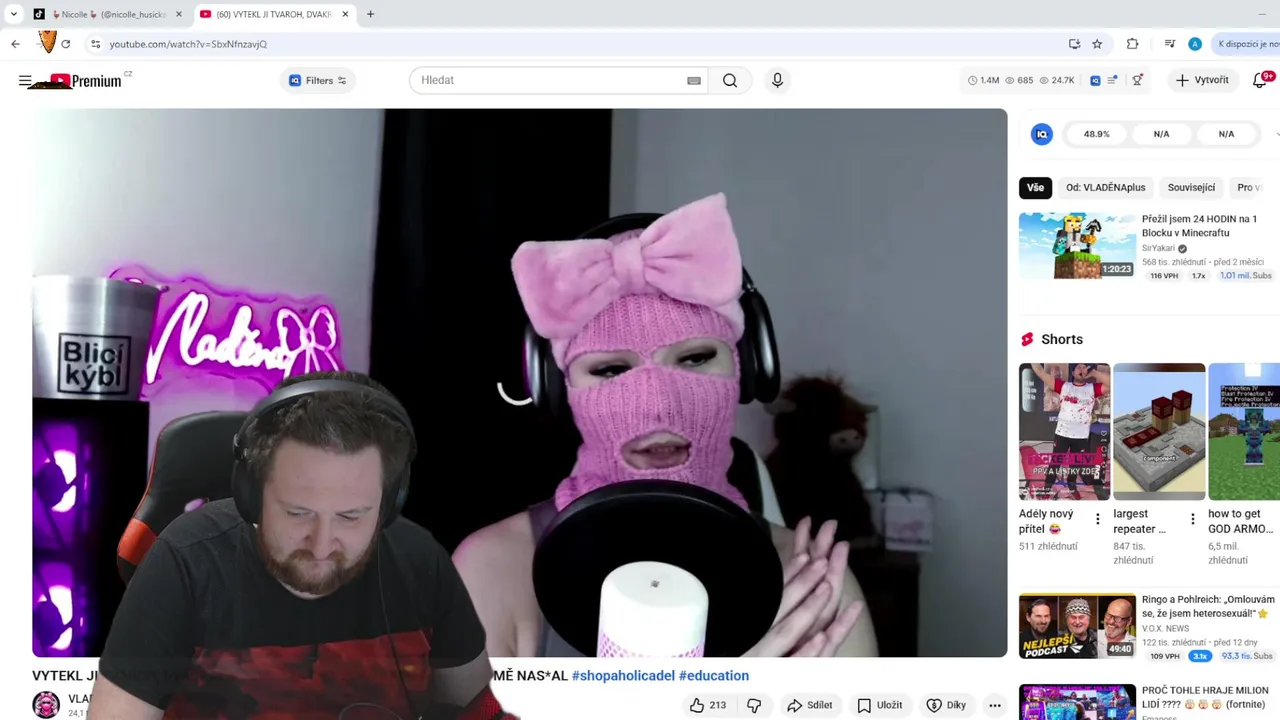Open the vidIQ trophy icon
Screen dimensions: 1280x720
click(1137, 80)
